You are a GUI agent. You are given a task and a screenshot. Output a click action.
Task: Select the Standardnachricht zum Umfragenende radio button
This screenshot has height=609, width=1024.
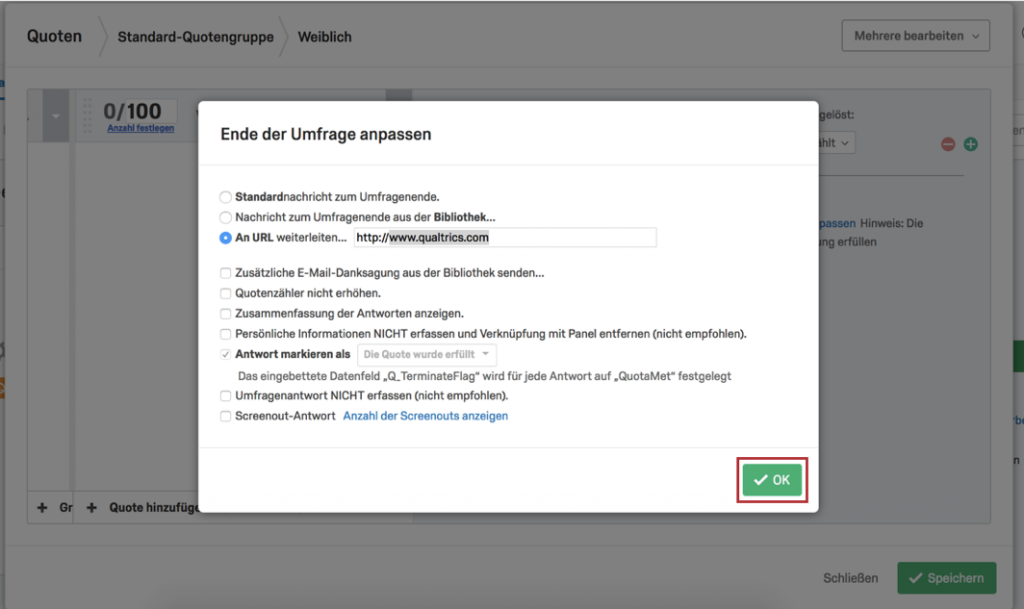(x=225, y=196)
